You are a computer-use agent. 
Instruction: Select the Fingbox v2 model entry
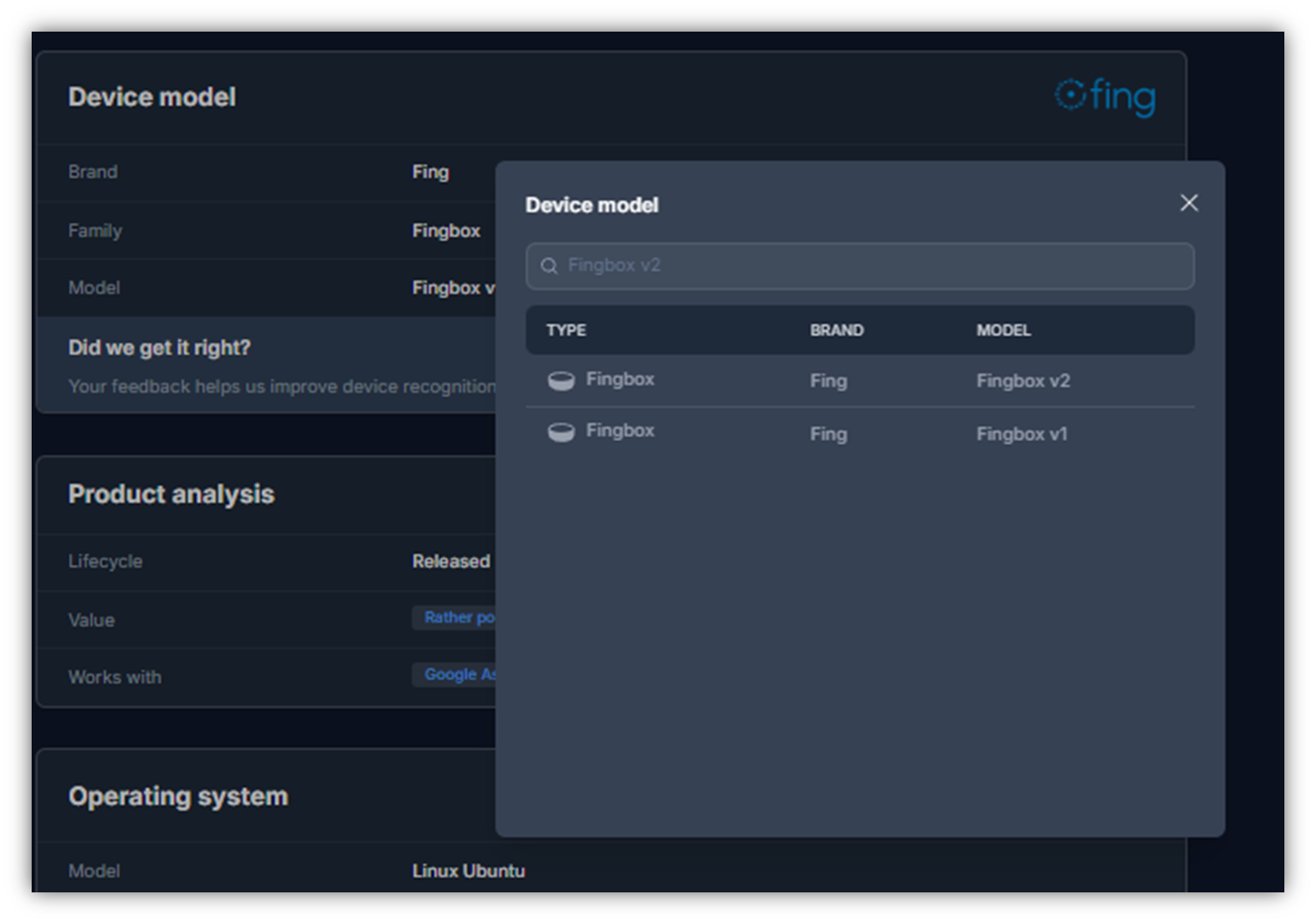click(1022, 381)
